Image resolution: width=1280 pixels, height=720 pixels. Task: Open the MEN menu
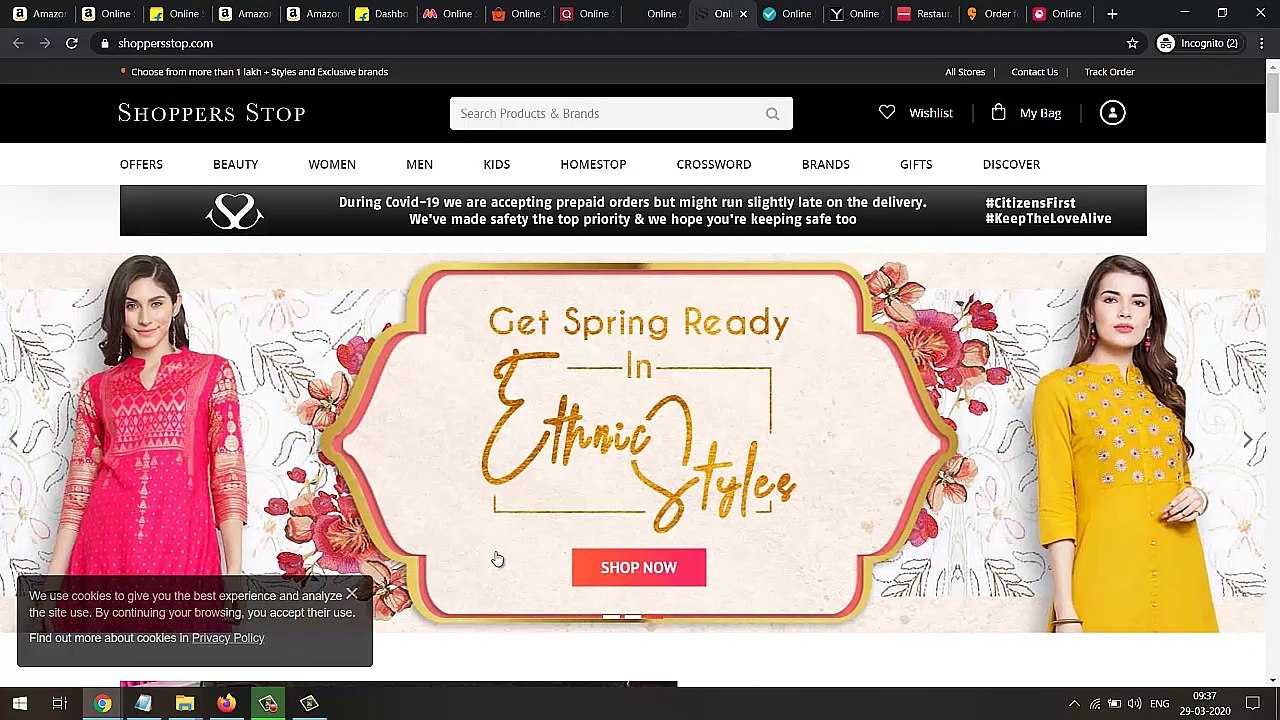tap(419, 164)
